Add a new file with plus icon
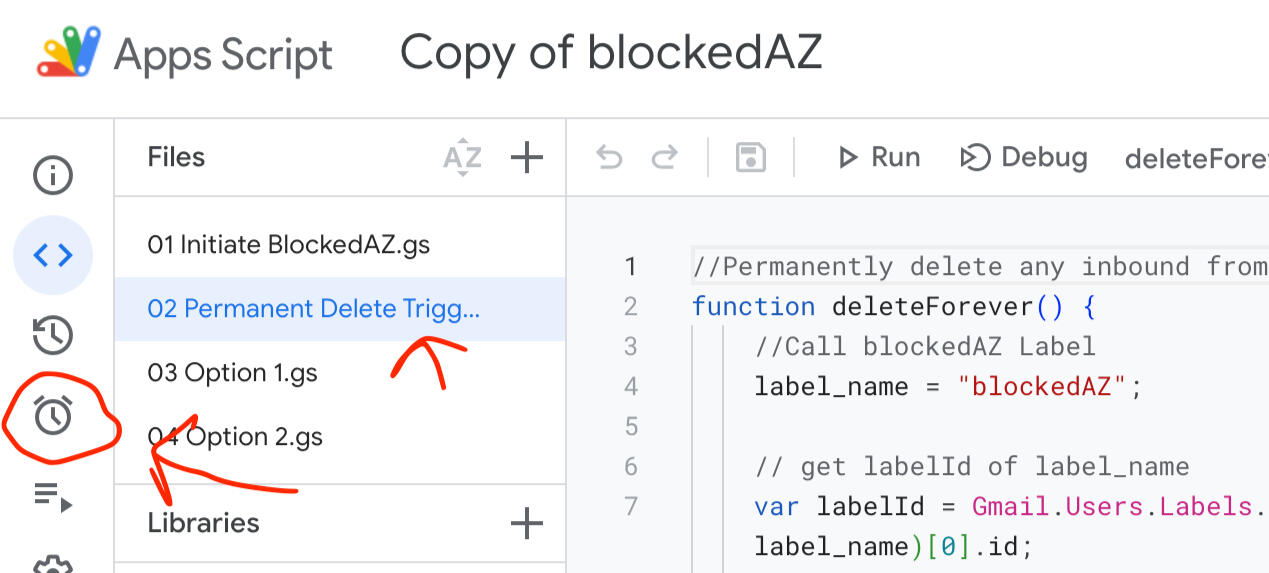The image size is (1269, 573). (526, 158)
